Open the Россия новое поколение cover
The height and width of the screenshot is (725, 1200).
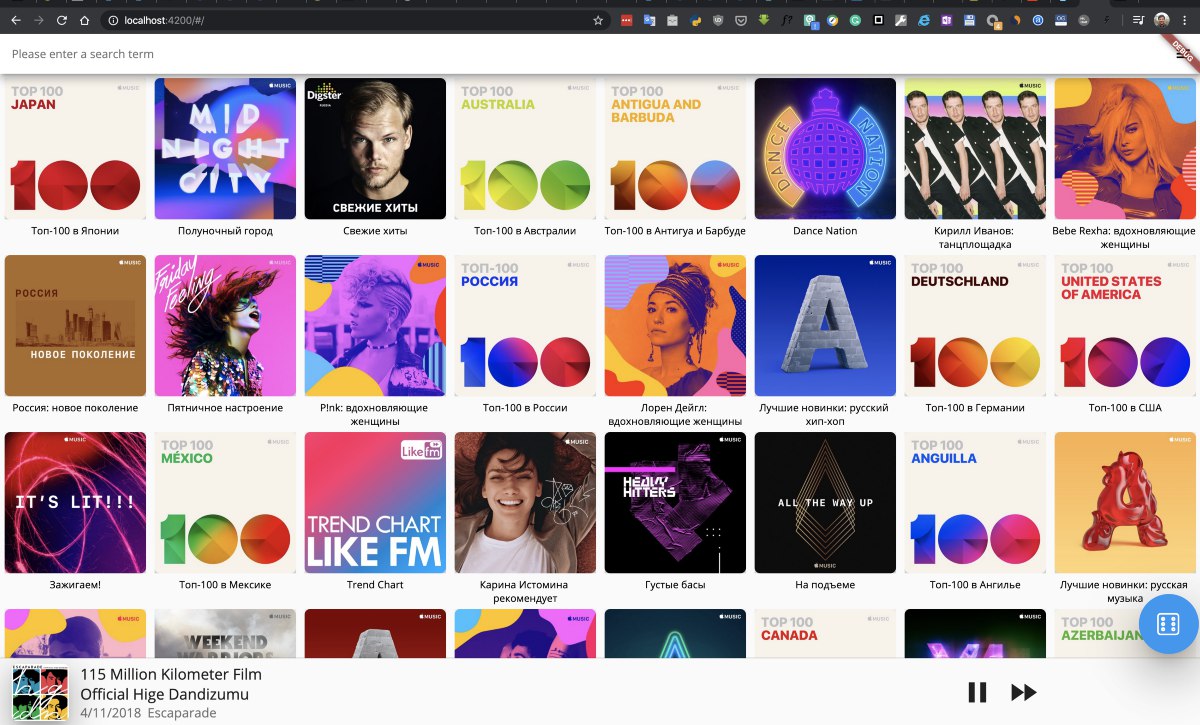point(75,325)
